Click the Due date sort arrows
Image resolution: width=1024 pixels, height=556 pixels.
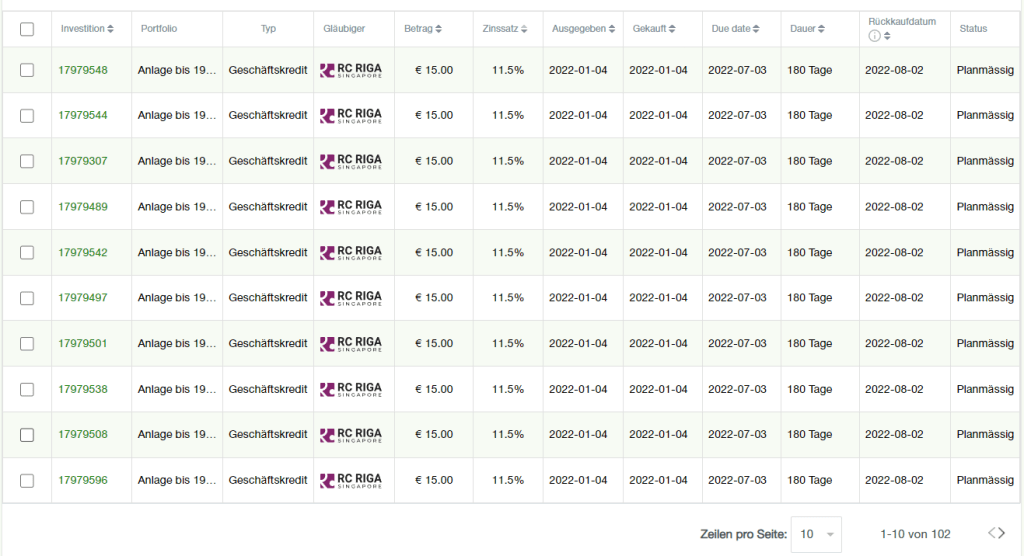tap(757, 29)
